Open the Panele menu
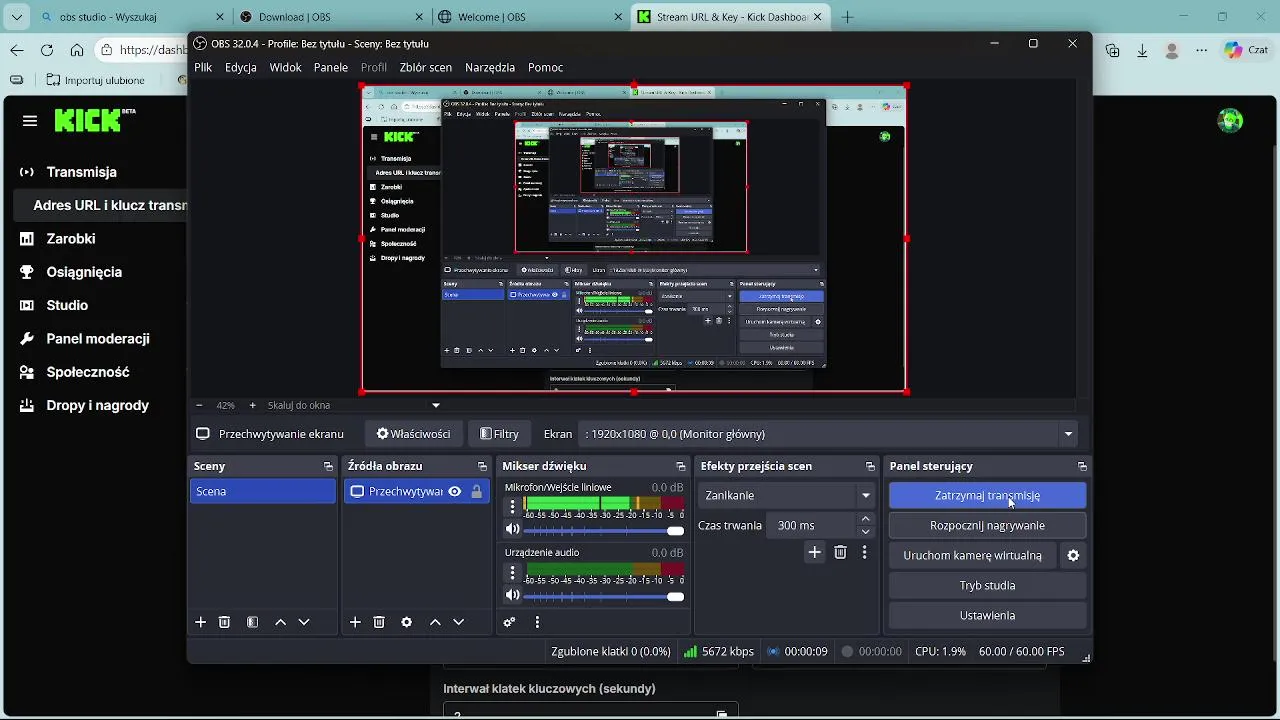 tap(331, 67)
